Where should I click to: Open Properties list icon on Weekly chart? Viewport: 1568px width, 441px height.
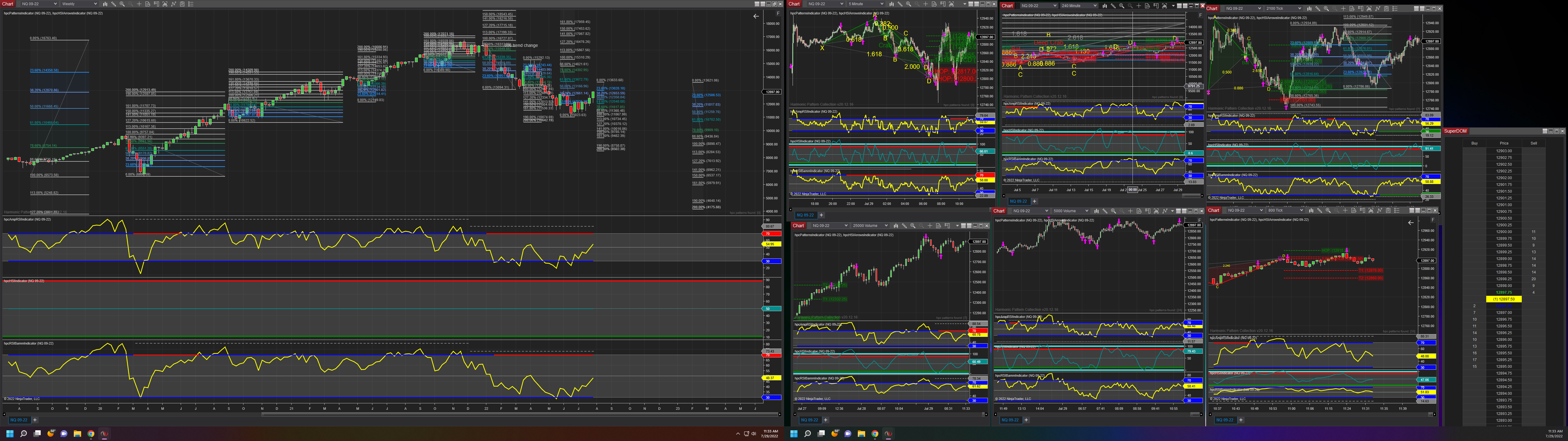190,4
